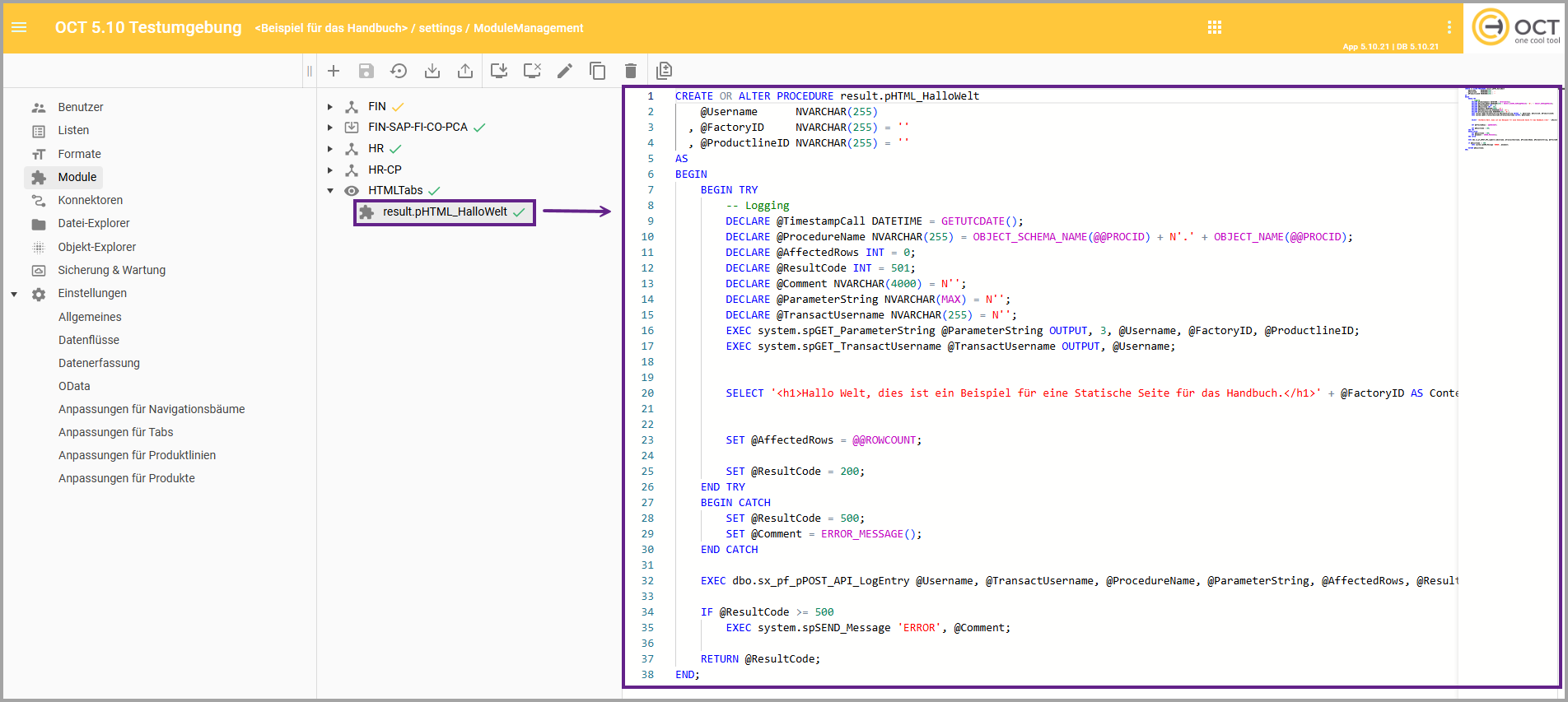Click the pencil edit icon in toolbar

[x=564, y=71]
